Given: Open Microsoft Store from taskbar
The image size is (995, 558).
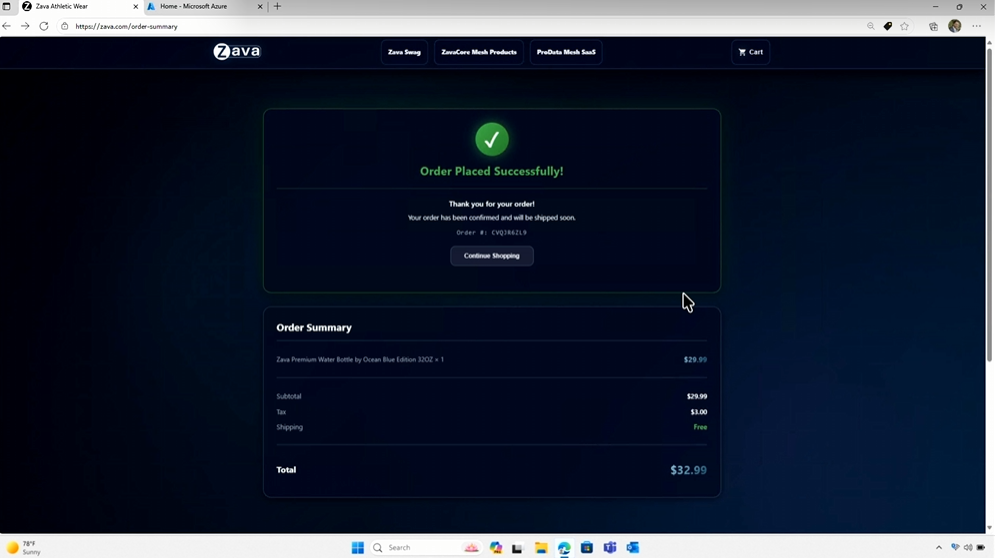Looking at the screenshot, I should pyautogui.click(x=586, y=547).
